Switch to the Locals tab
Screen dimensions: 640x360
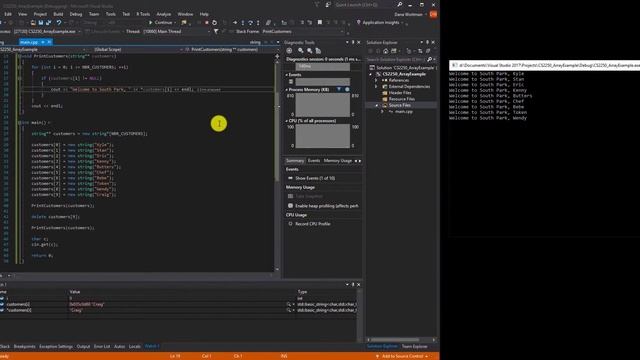(x=135, y=347)
